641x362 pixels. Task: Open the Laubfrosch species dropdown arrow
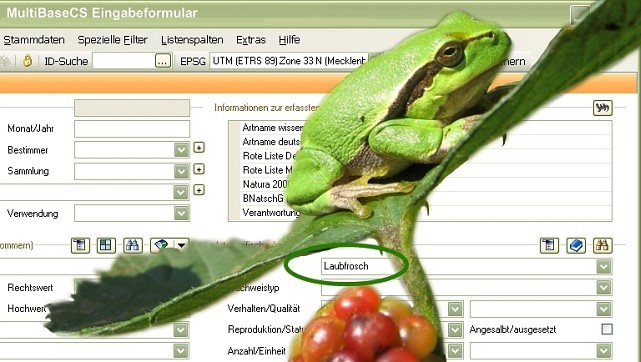click(604, 267)
